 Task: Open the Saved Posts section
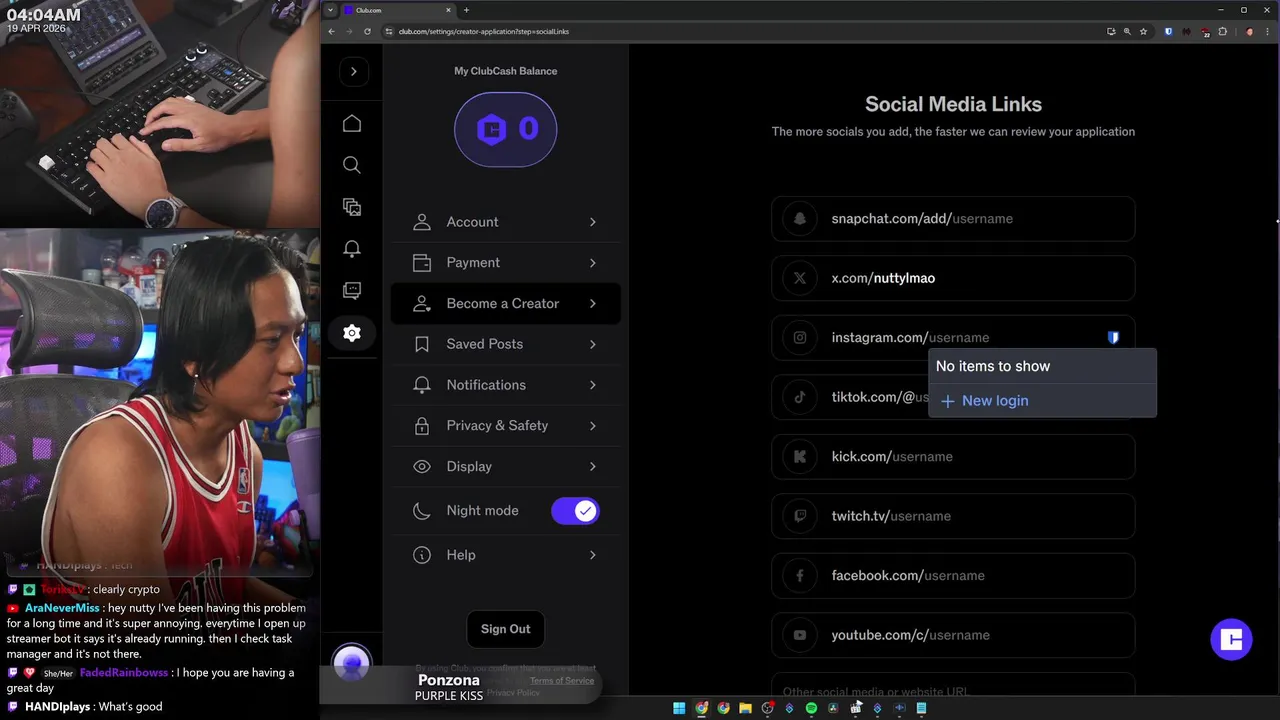point(505,344)
